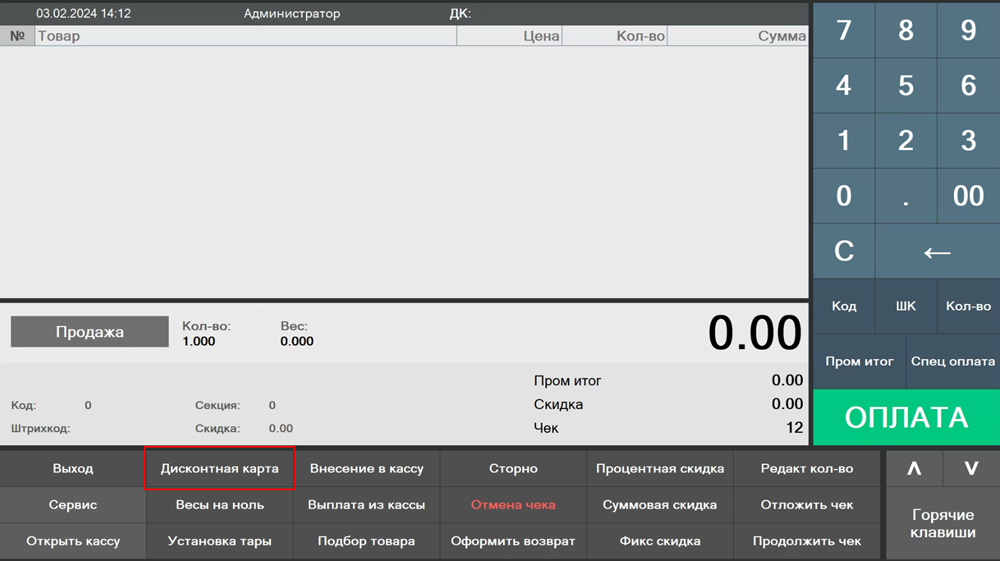
Task: Click the Товар column header
Action: 245,36
